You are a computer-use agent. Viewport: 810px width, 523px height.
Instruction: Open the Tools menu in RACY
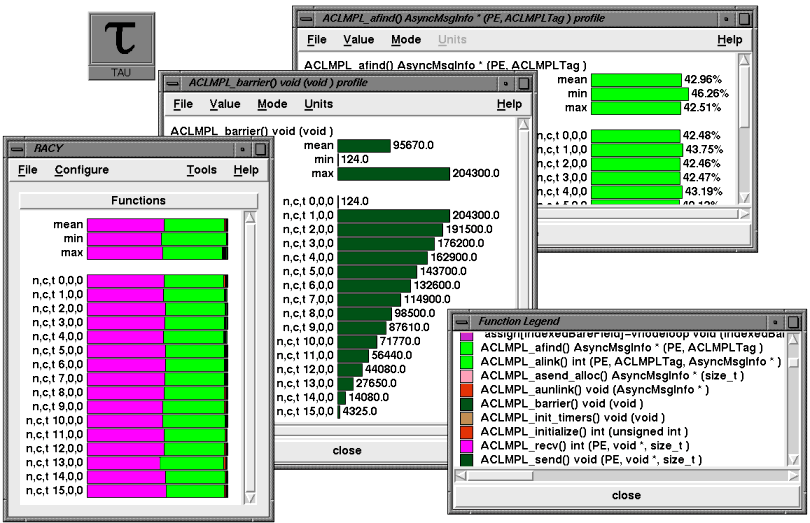pyautogui.click(x=201, y=170)
